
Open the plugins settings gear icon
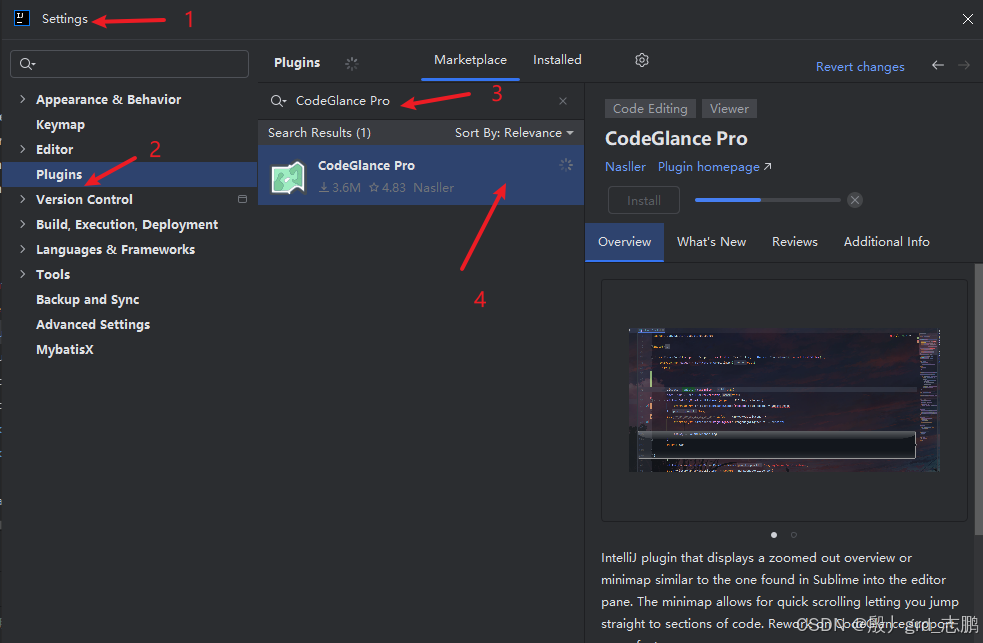[x=641, y=60]
